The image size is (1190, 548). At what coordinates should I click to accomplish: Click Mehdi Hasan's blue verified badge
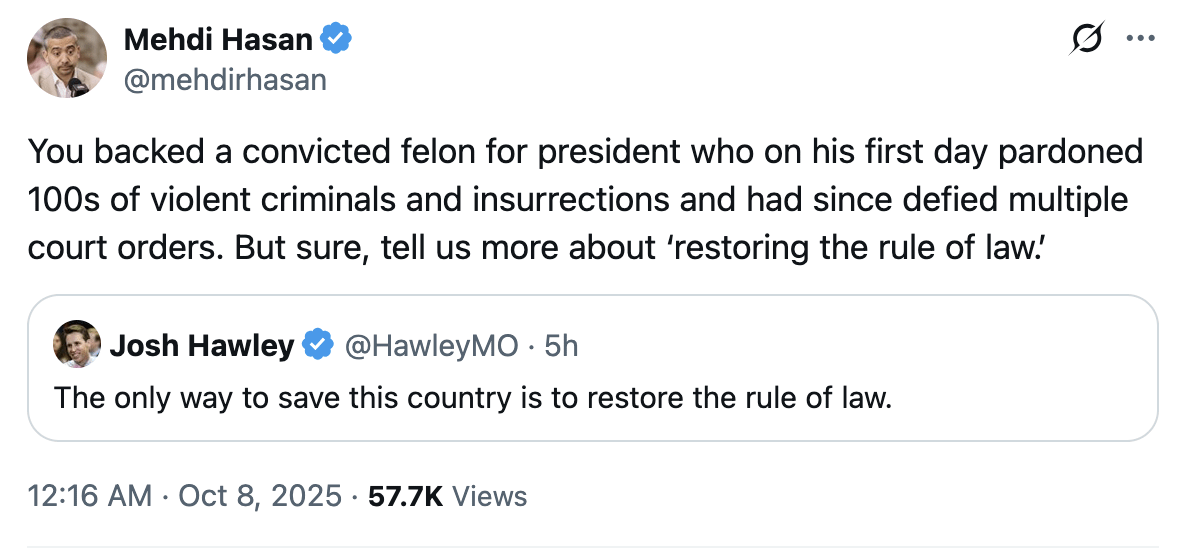(335, 40)
